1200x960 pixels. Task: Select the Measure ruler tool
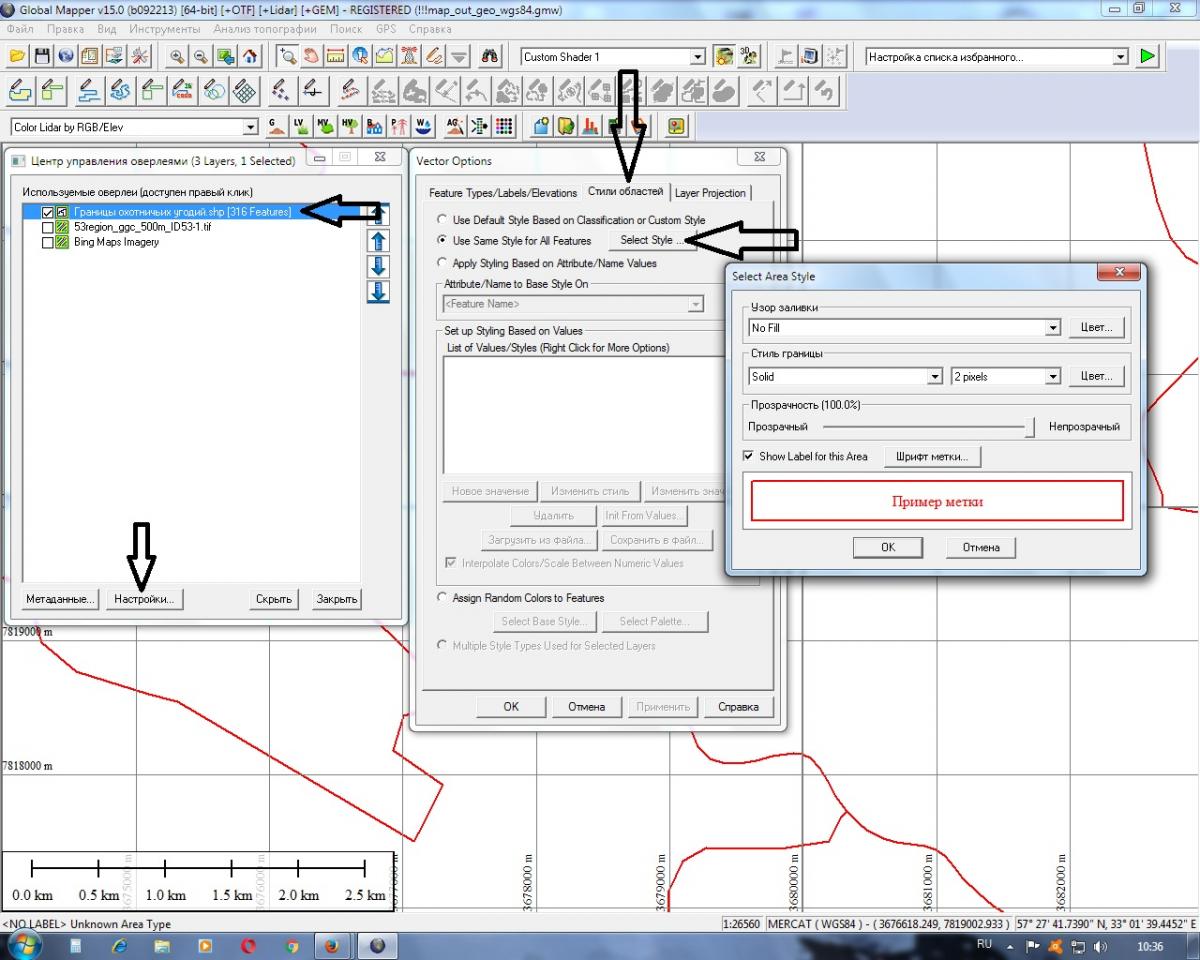[335, 57]
